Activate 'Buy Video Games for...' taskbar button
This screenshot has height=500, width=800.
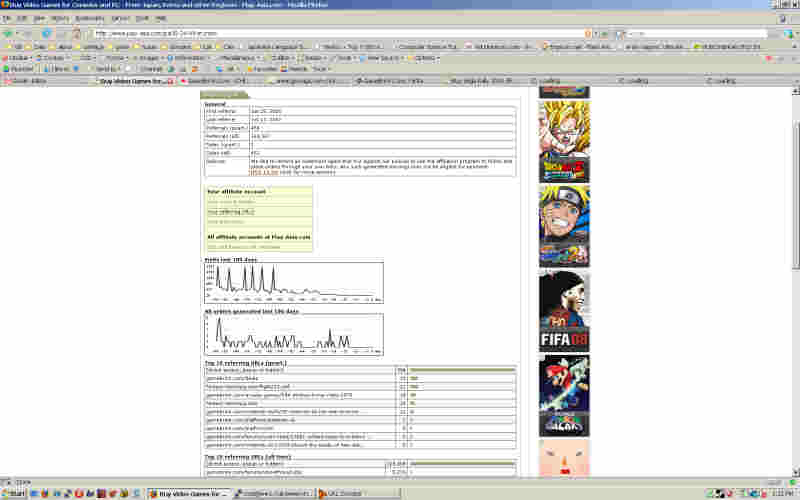pos(189,493)
